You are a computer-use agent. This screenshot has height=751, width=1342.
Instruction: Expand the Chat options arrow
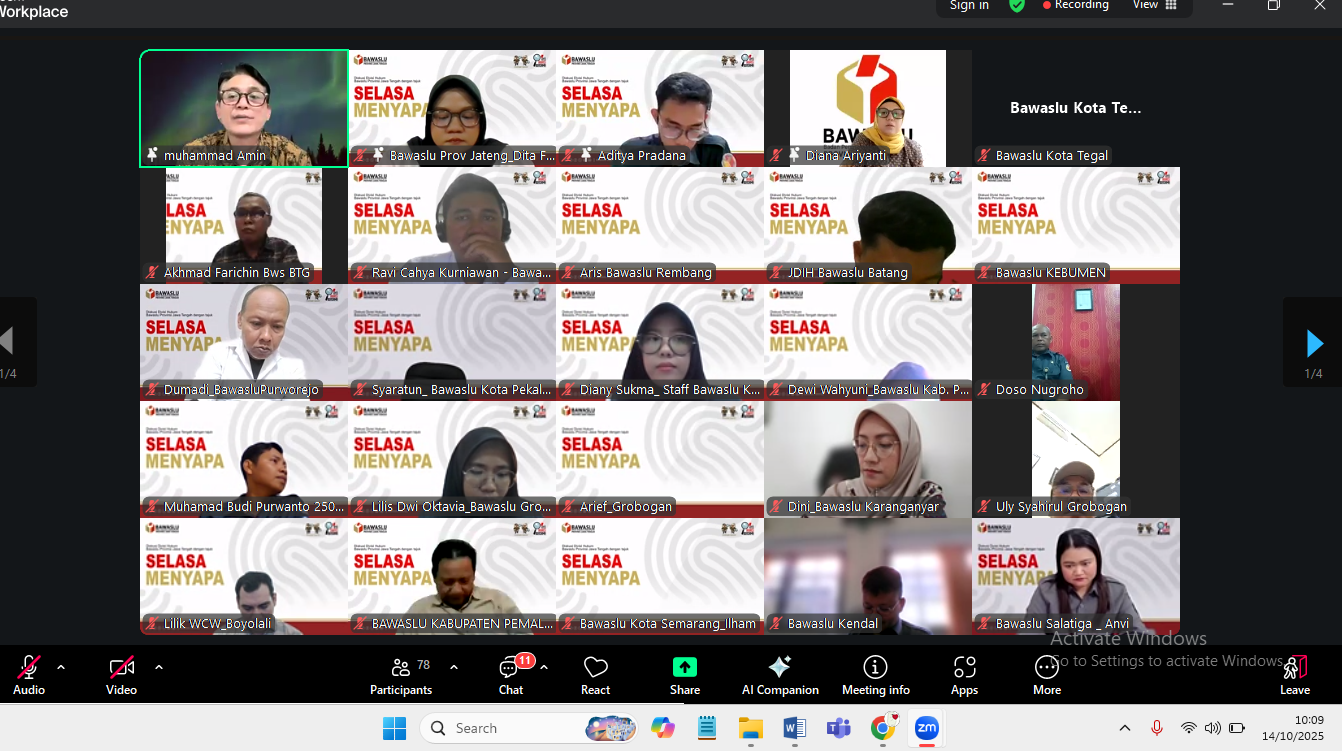click(544, 667)
